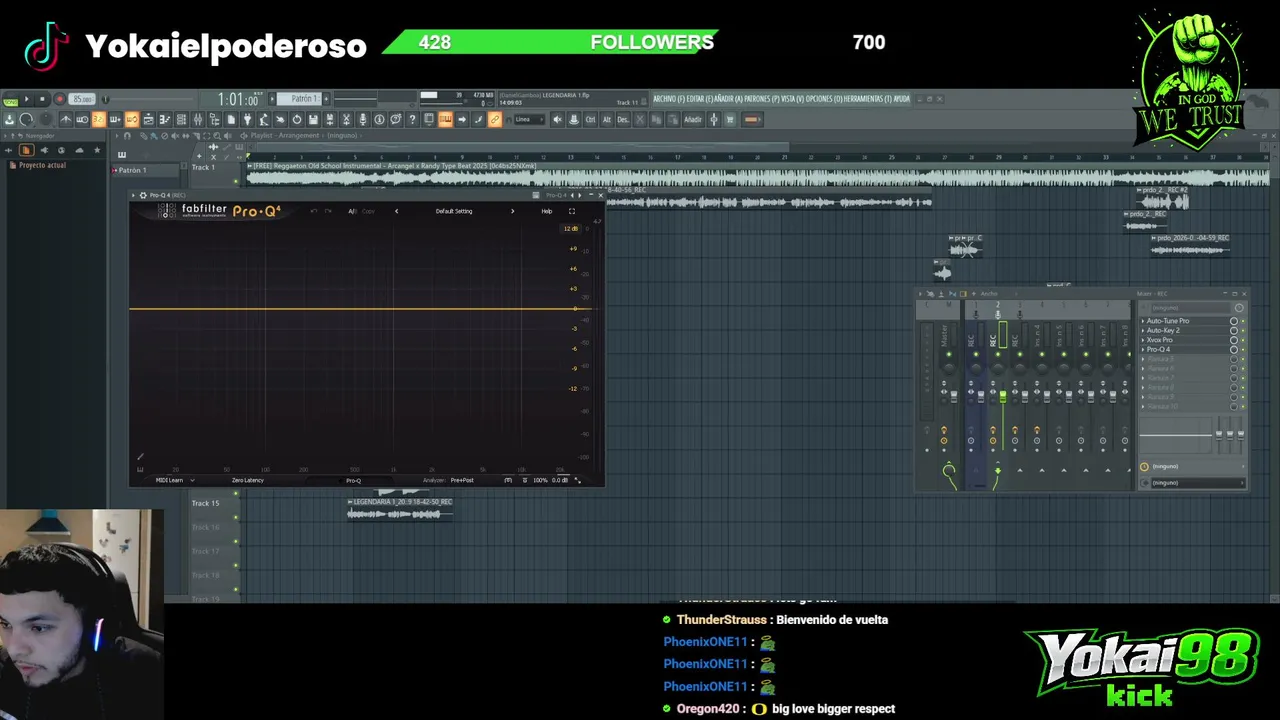Click Help in the FabFilter Pro-Q 4 header
The width and height of the screenshot is (1280, 720).
click(547, 211)
